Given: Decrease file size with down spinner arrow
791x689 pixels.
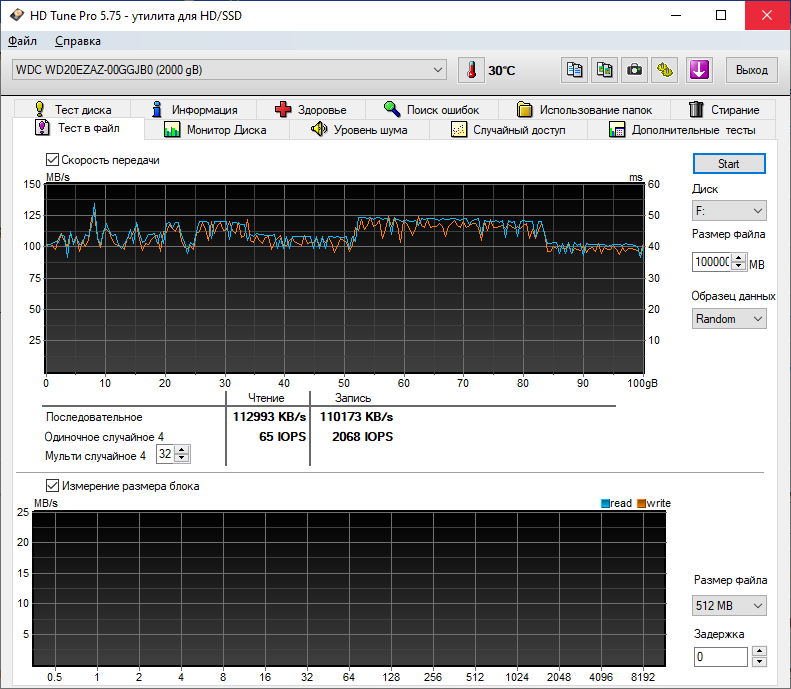Looking at the screenshot, I should point(739,266).
